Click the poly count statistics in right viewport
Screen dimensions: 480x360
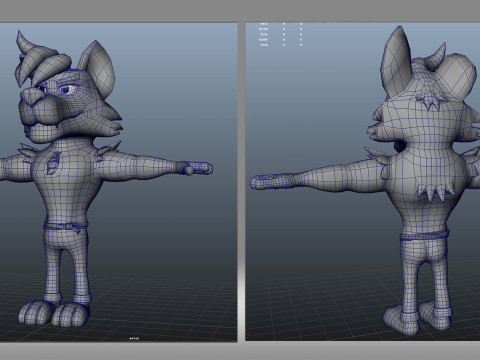[x=281, y=34]
